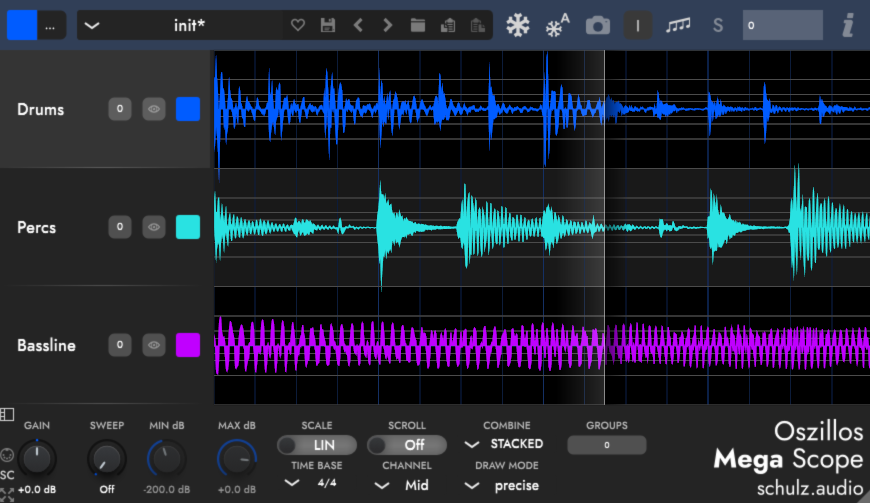Viewport: 870px width, 503px height.
Task: Favorite the preset with the heart icon
Action: [297, 26]
